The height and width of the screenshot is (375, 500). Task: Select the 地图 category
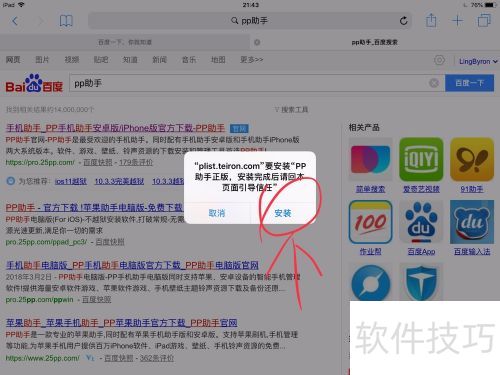pyautogui.click(x=218, y=60)
